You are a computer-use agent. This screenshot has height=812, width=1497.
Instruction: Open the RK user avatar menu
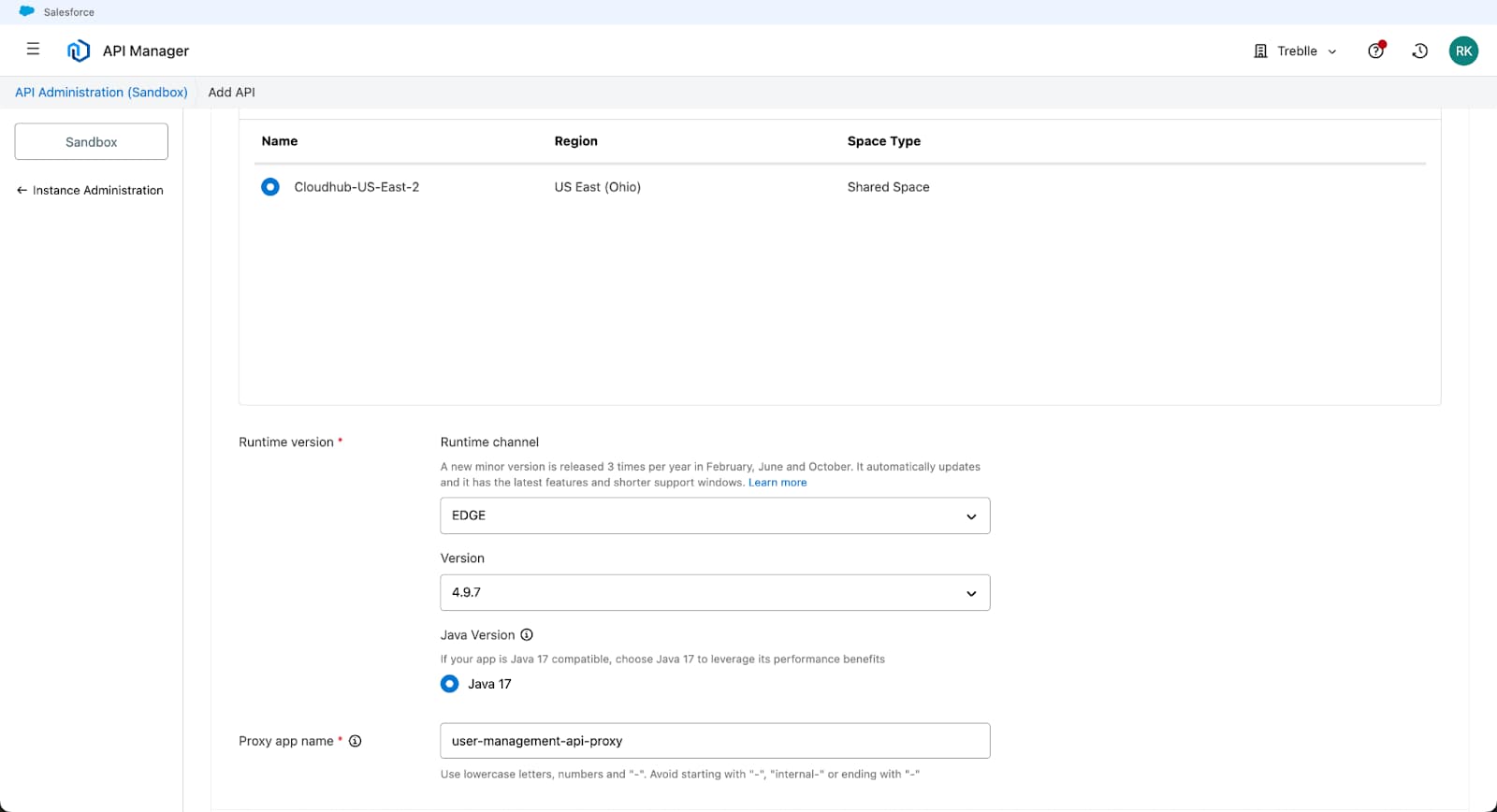pyautogui.click(x=1463, y=51)
